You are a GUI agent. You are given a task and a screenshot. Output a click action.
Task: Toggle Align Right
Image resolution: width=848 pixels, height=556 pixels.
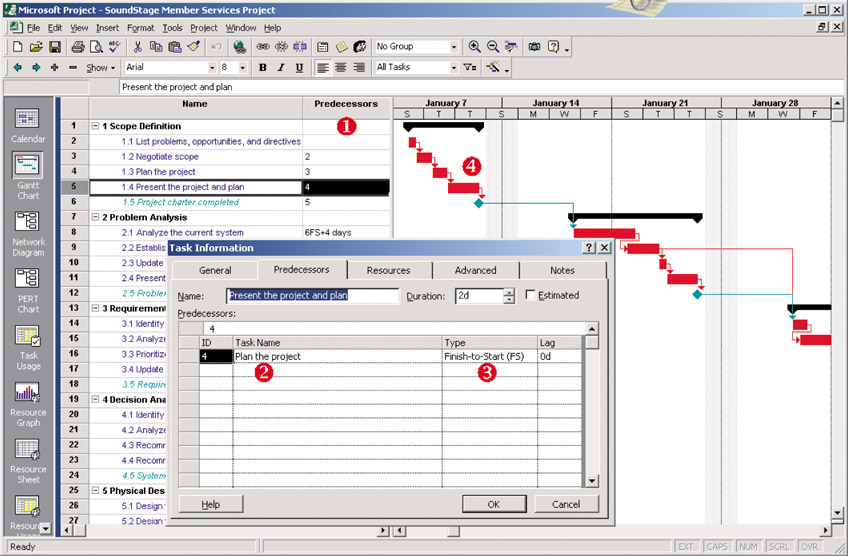359,68
